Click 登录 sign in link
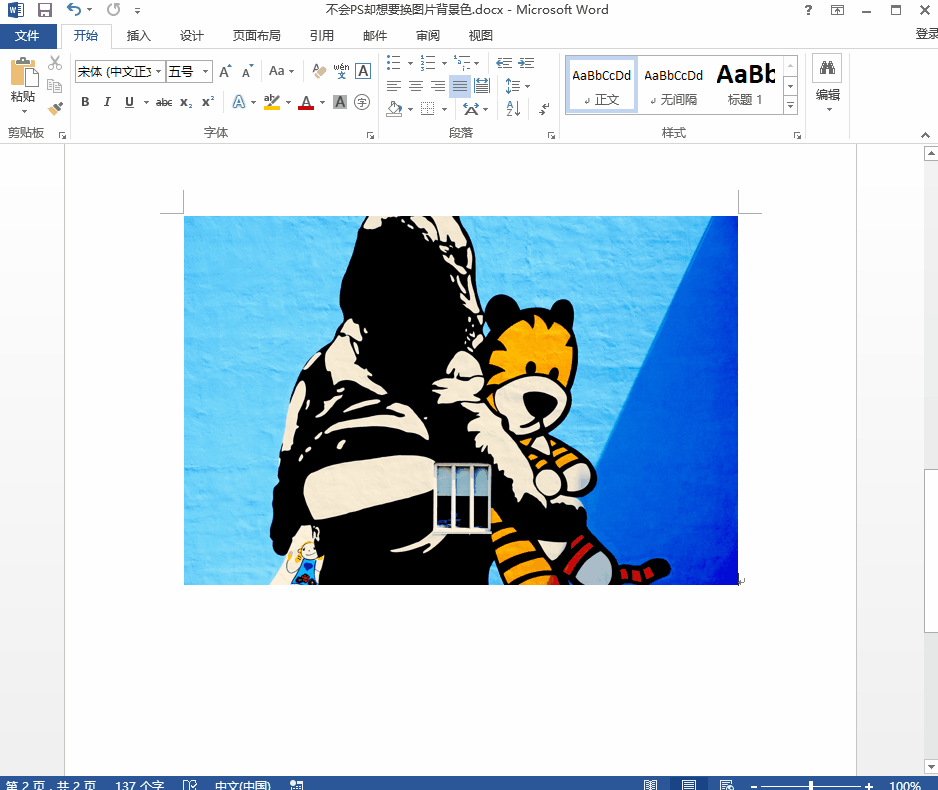Image resolution: width=938 pixels, height=790 pixels. click(926, 33)
